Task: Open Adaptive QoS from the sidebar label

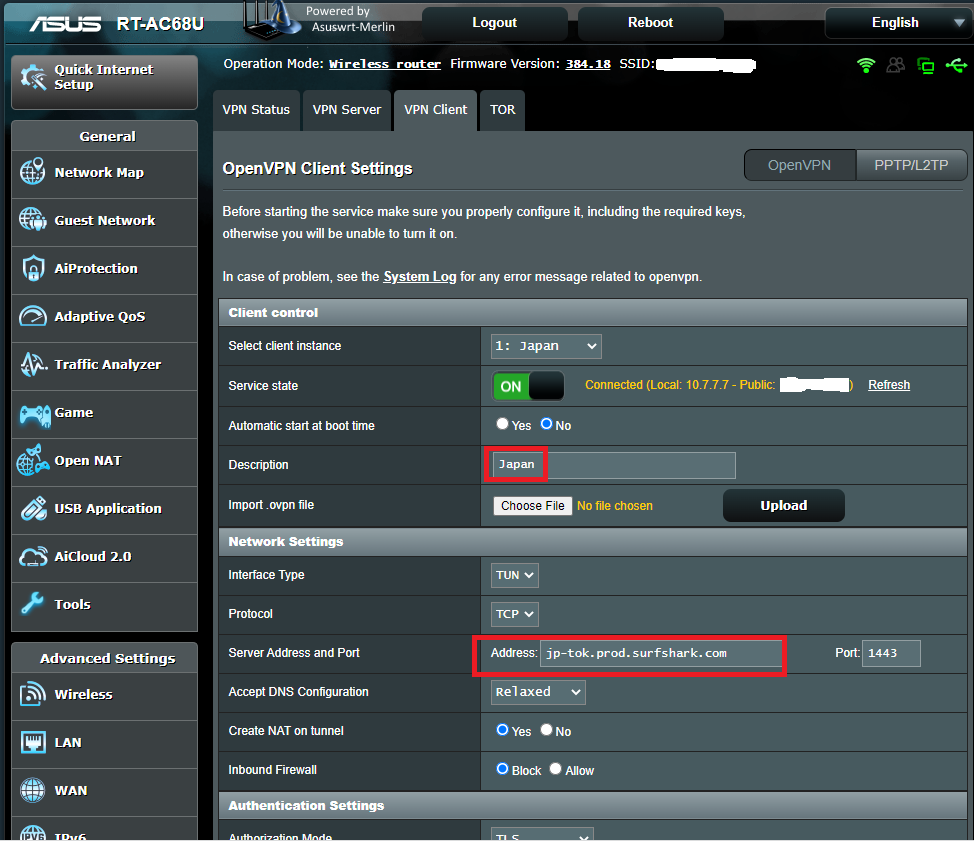Action: pyautogui.click(x=100, y=317)
